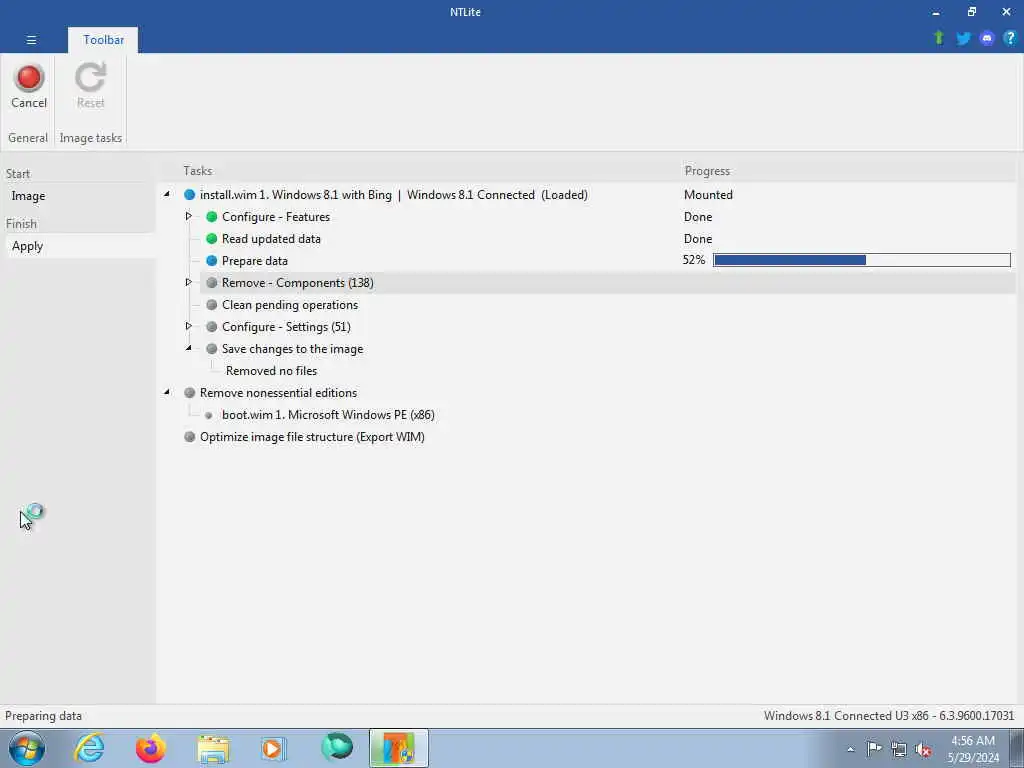
Task: Show hidden tray icons arrow
Action: (x=850, y=749)
